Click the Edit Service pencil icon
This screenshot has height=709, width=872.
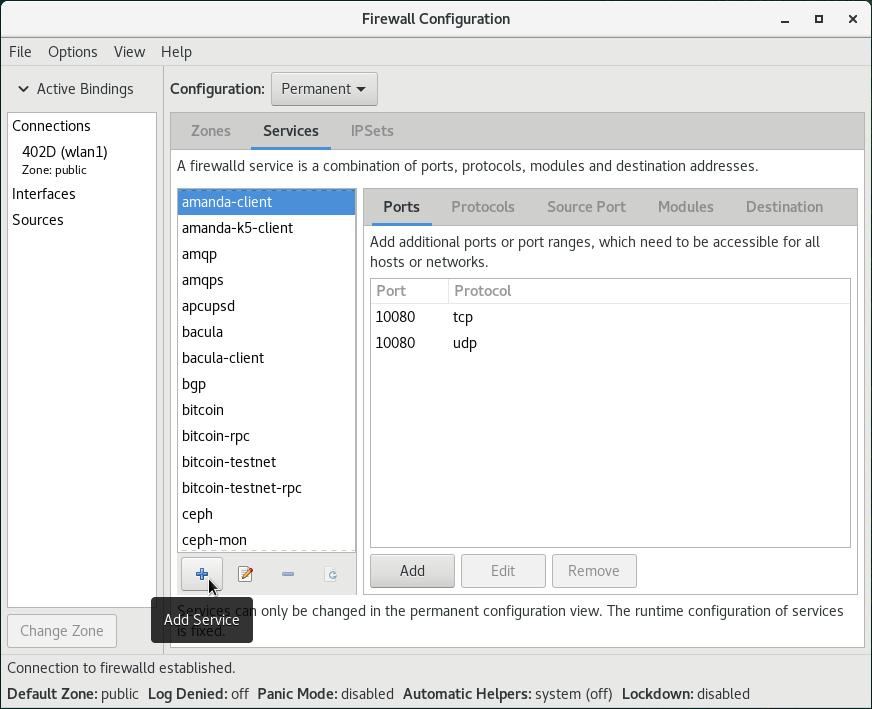[x=245, y=574]
